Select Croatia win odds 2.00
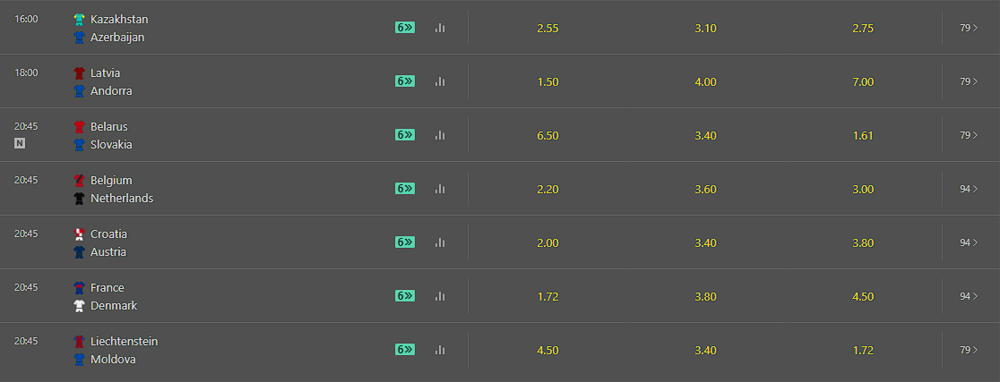The image size is (1000, 382). [x=548, y=243]
